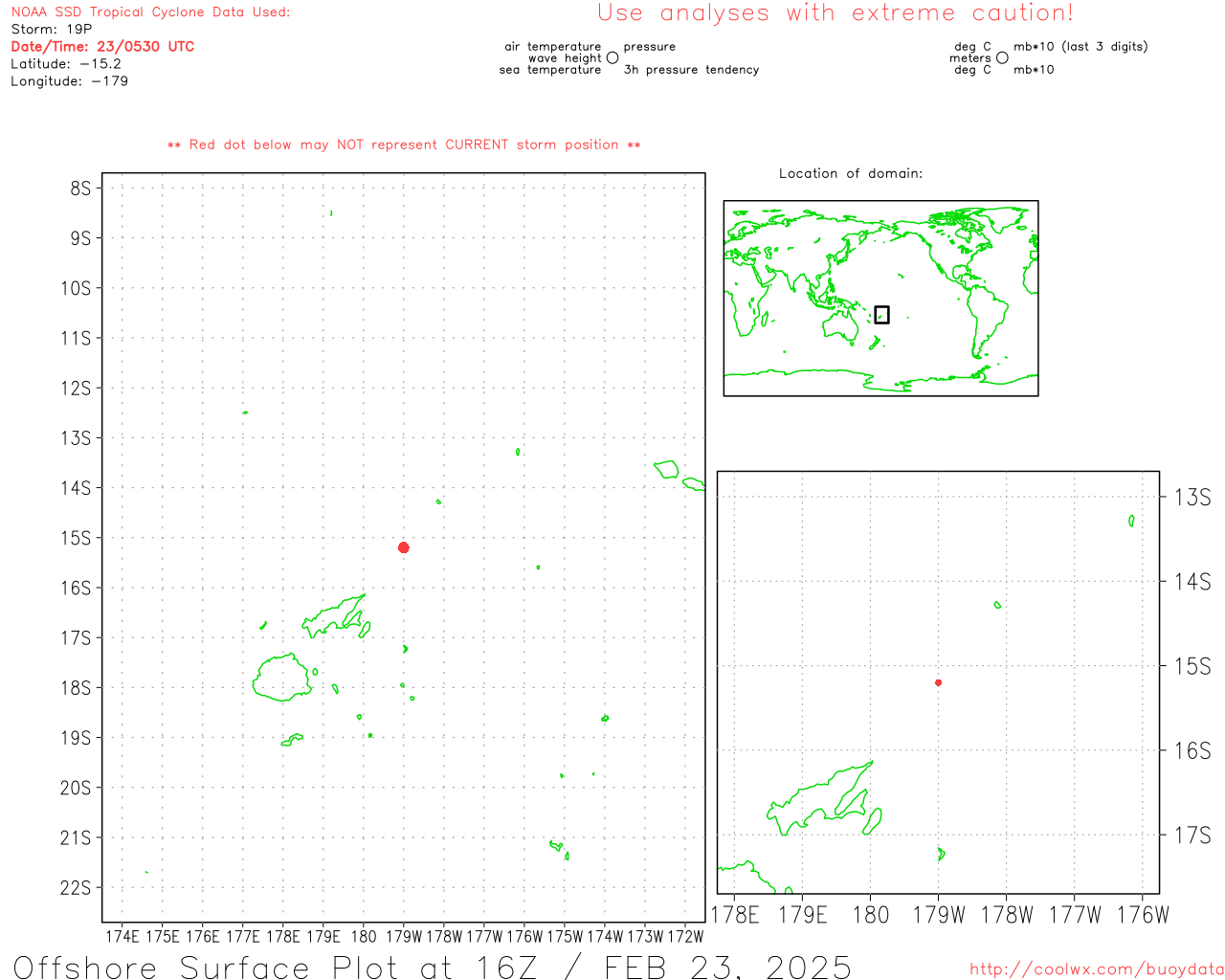The image size is (1225, 980).
Task: Click the '174E' longitude label on main map
Action: click(x=122, y=937)
